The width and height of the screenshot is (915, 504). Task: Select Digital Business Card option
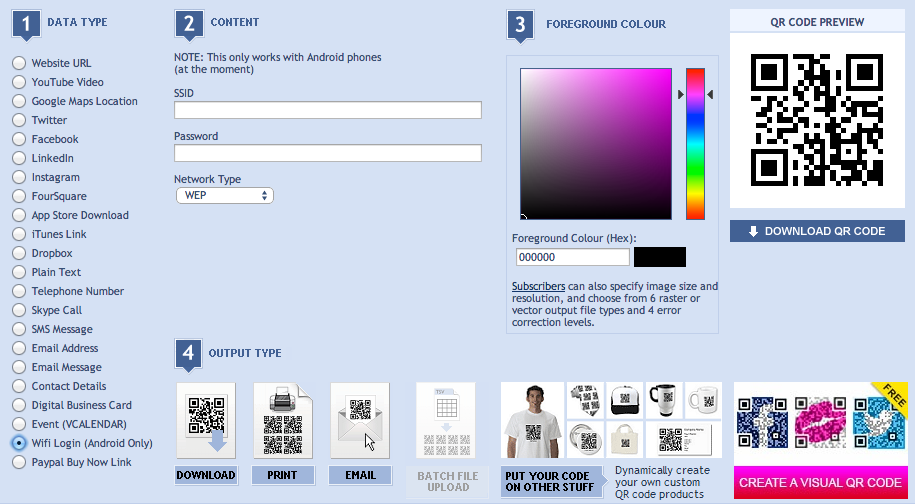click(19, 405)
